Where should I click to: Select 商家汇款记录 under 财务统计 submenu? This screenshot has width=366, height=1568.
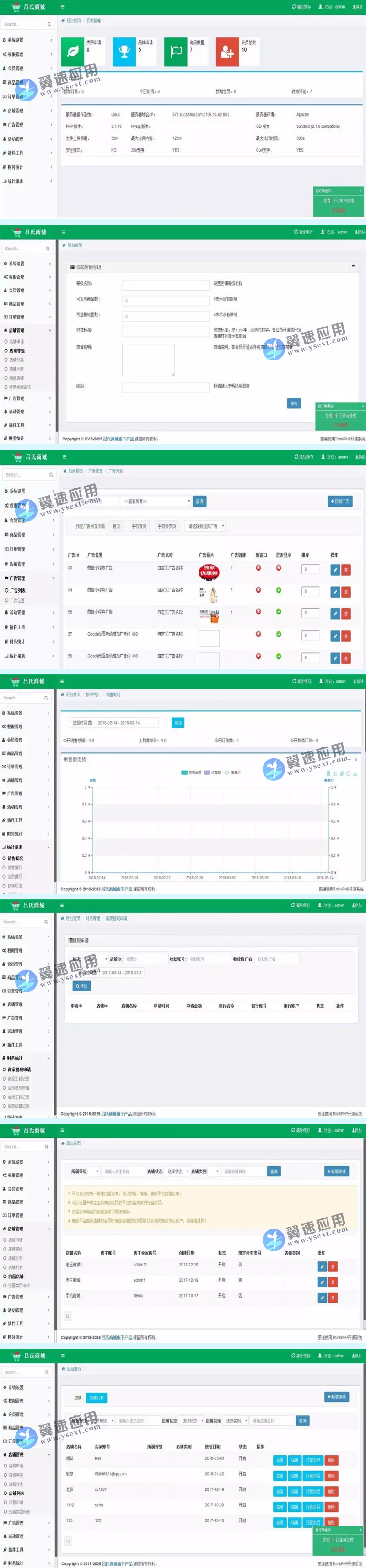18,1079
